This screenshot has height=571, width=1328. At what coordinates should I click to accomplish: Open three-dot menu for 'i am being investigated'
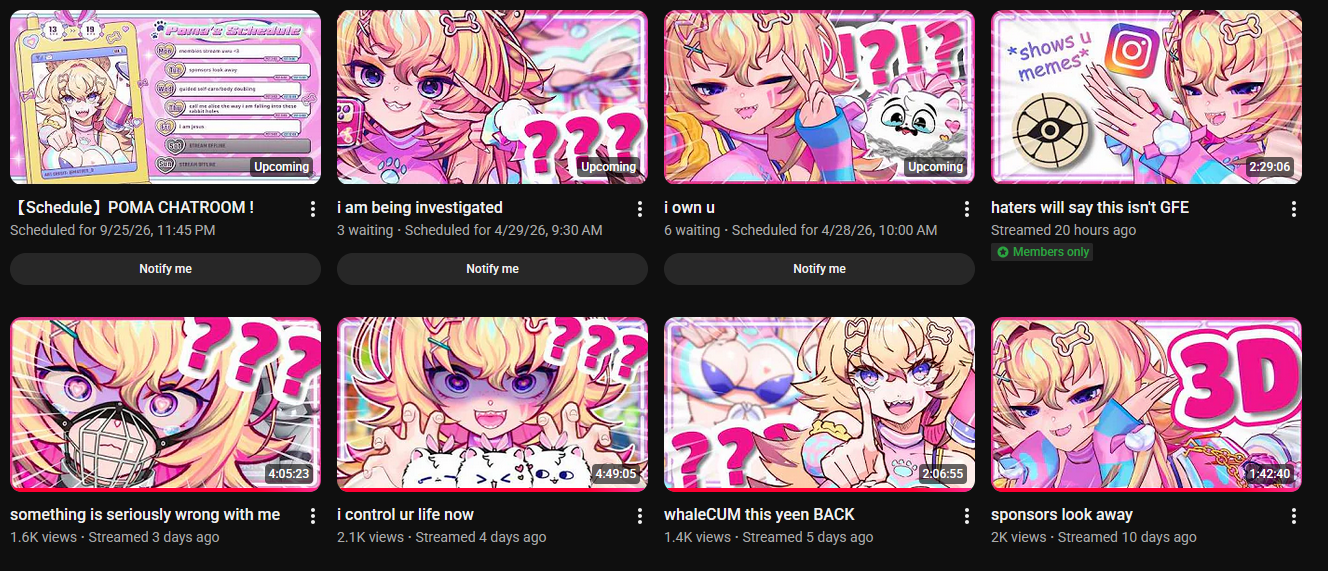pos(640,209)
